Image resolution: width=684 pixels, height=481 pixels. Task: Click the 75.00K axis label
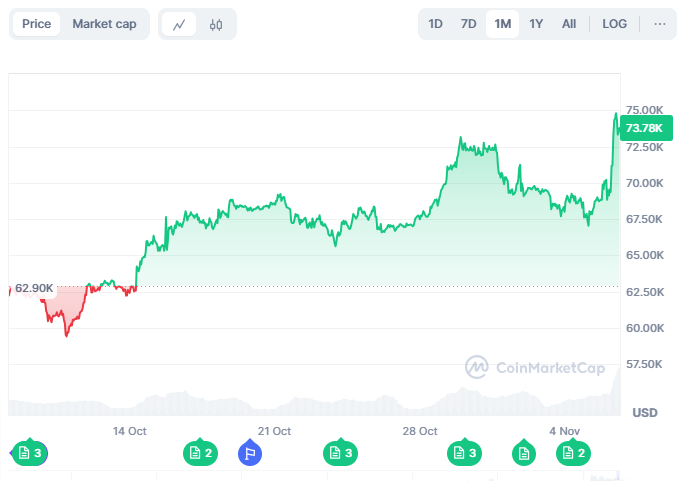[x=644, y=110]
